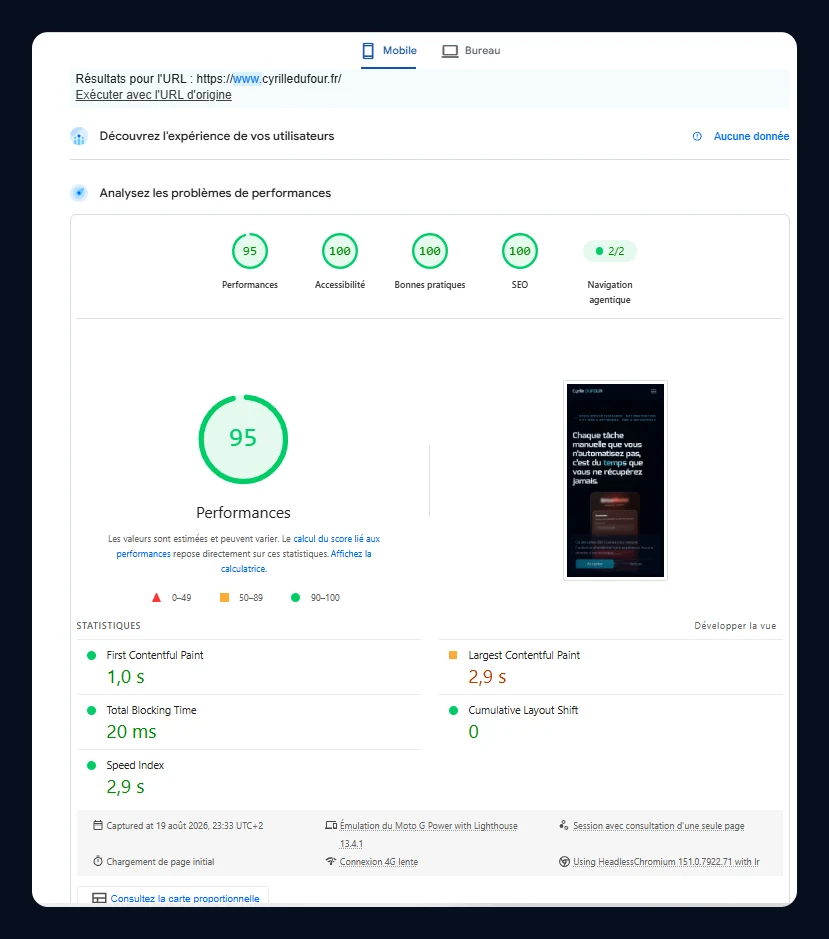
Task: Click the 1,0 s value
Action: [x=126, y=677]
